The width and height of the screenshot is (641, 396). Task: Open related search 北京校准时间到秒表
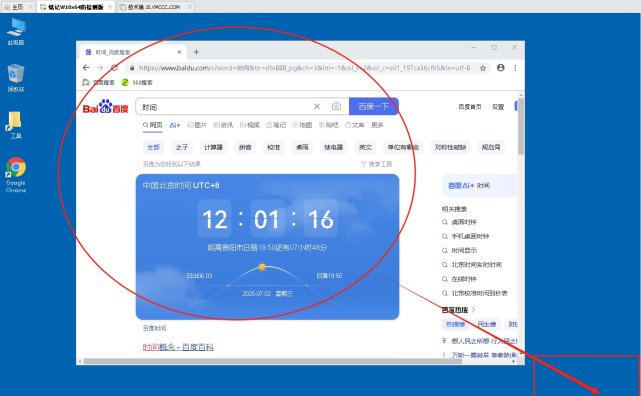coord(480,293)
